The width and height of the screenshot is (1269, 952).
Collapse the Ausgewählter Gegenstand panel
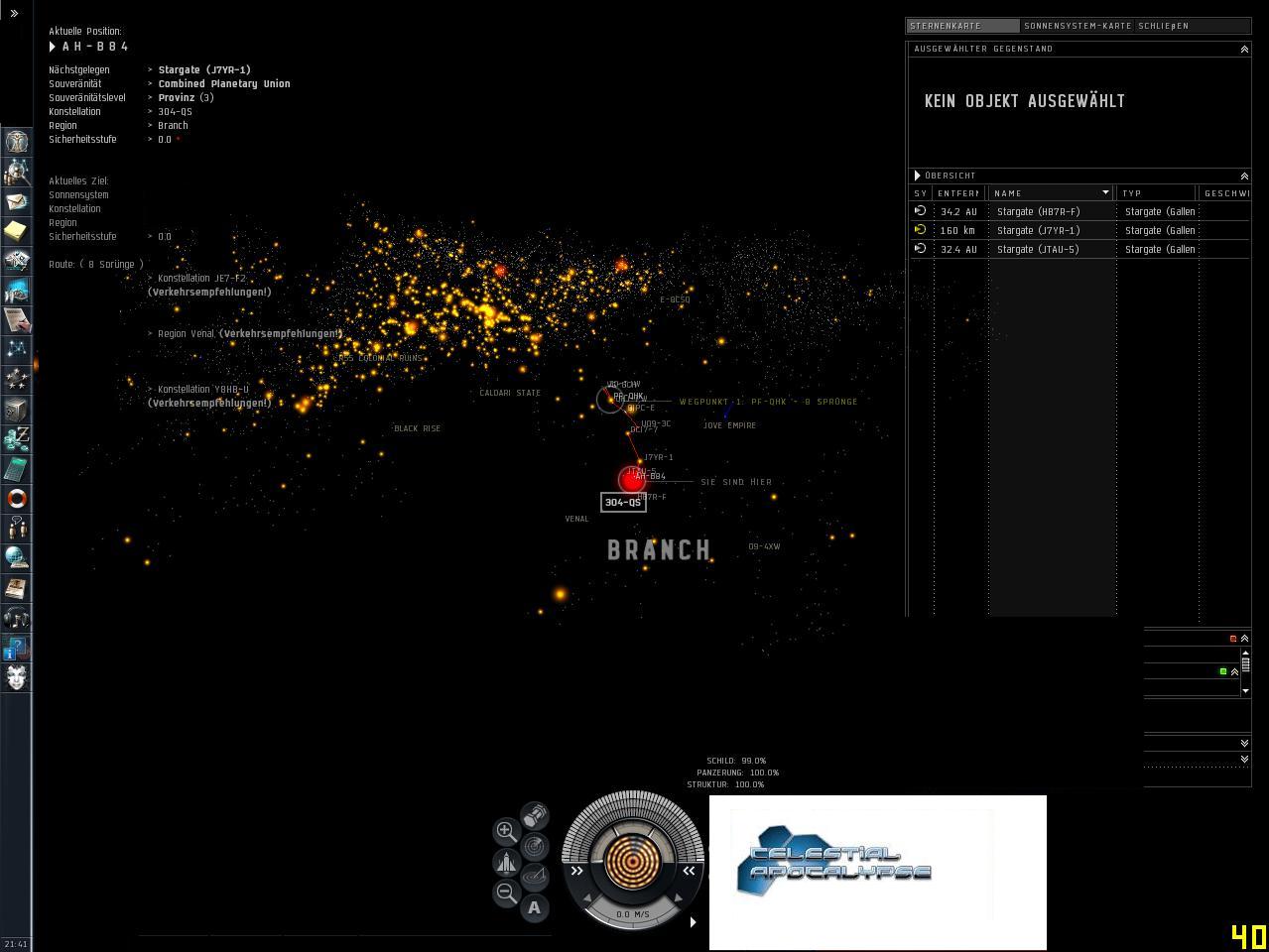tap(1244, 49)
